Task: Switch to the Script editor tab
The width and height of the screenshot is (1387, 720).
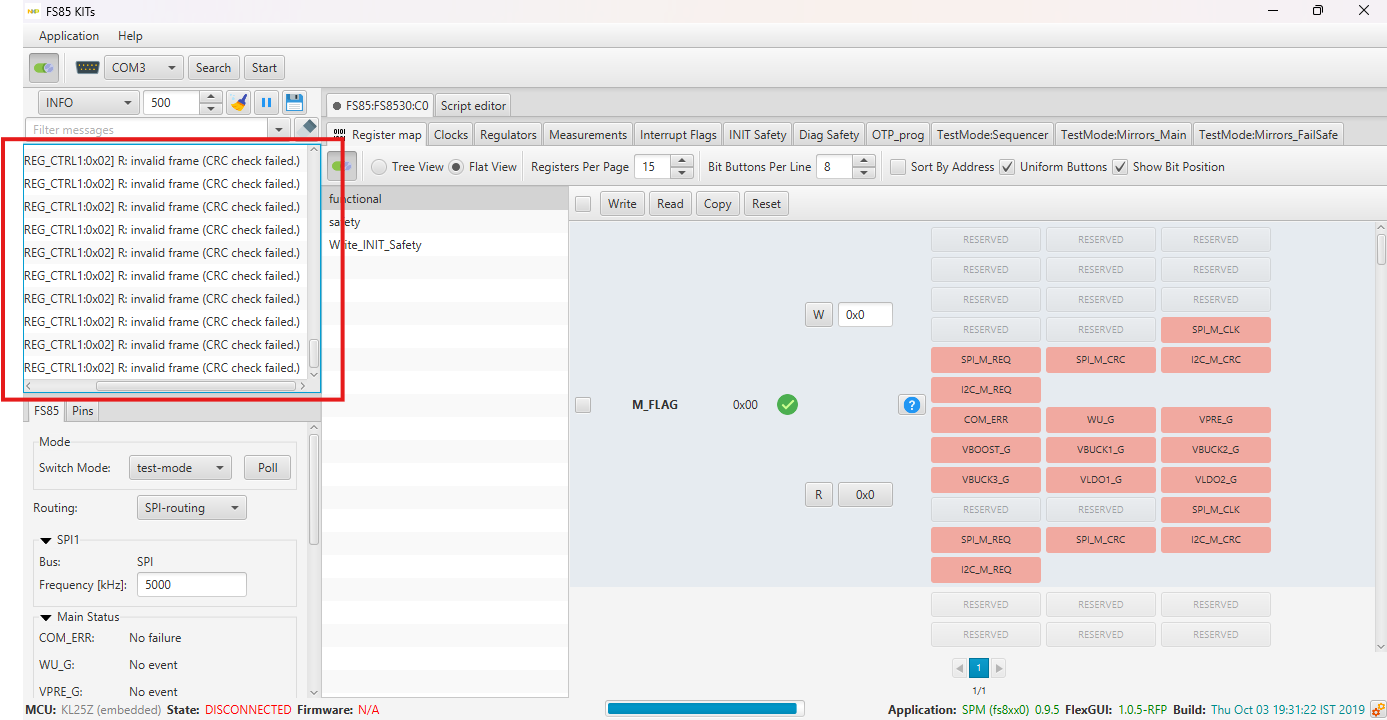Action: pyautogui.click(x=472, y=103)
